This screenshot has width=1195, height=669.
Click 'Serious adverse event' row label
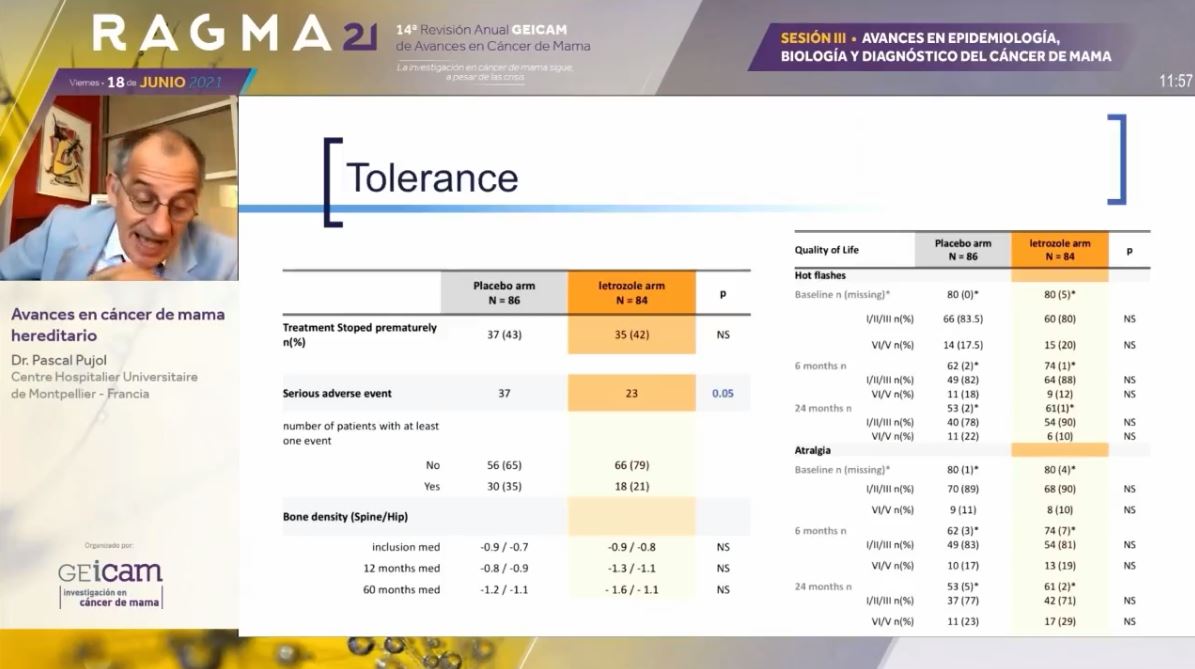(337, 393)
